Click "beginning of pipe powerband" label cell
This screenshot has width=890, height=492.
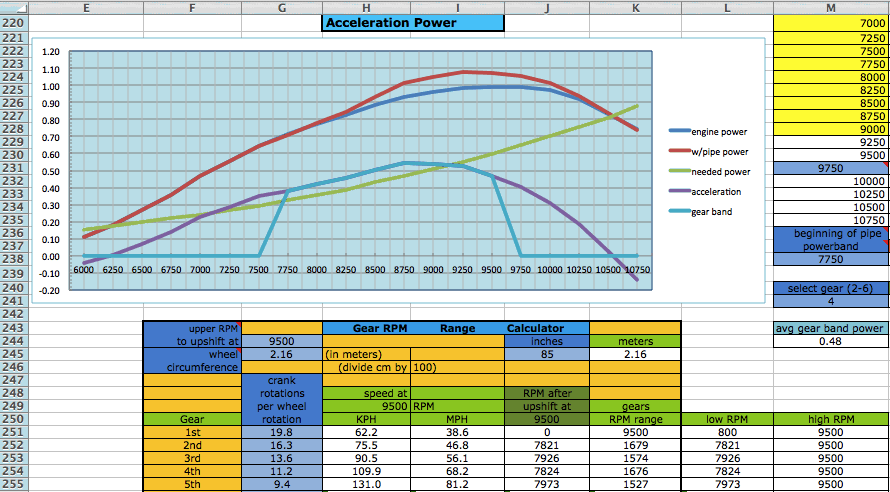point(832,240)
